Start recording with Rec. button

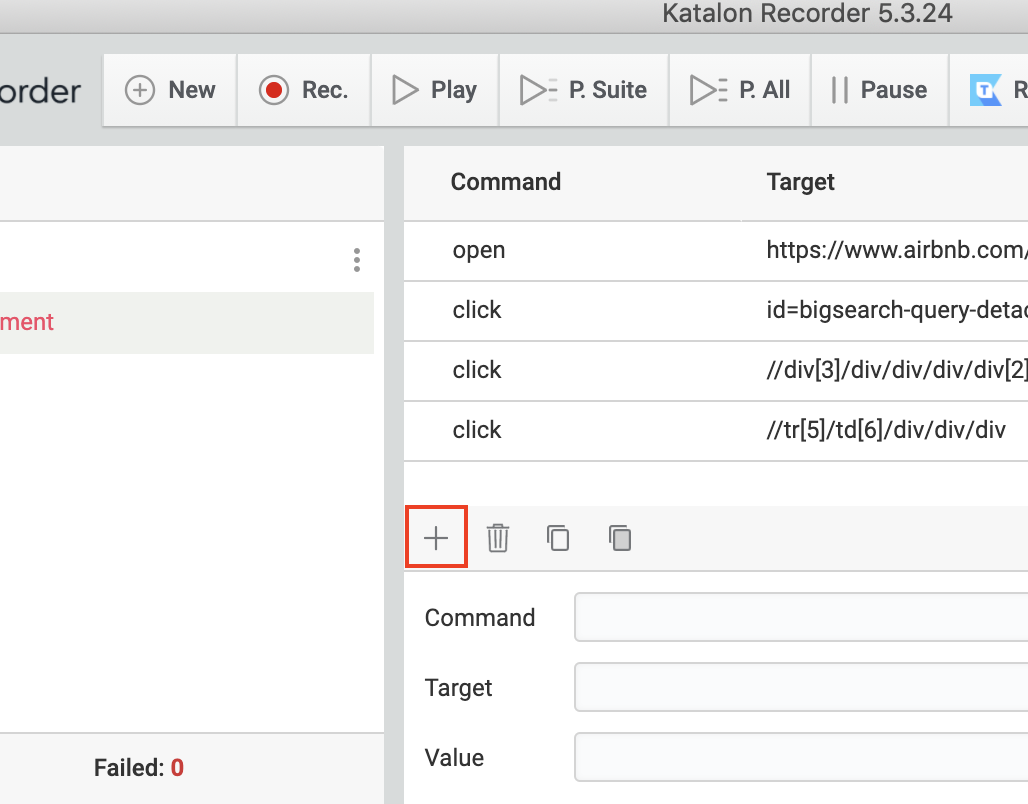coord(304,90)
